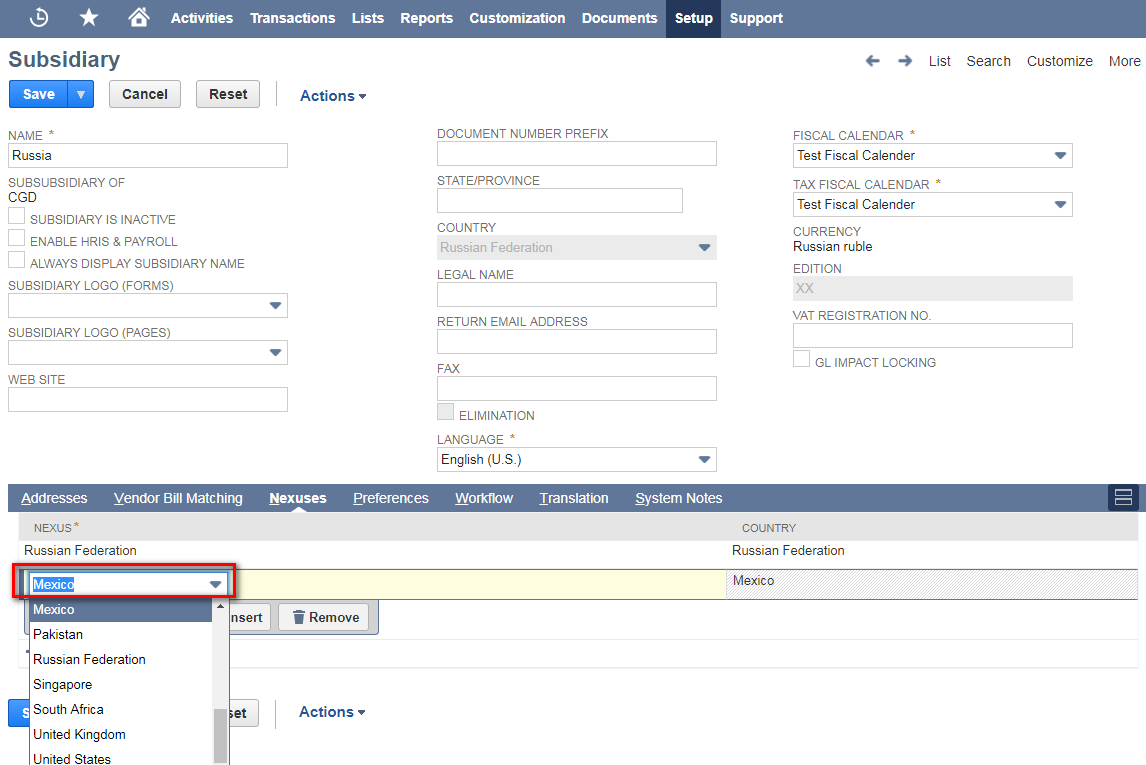Enable GL Impact Locking
The width and height of the screenshot is (1146, 765).
[801, 358]
